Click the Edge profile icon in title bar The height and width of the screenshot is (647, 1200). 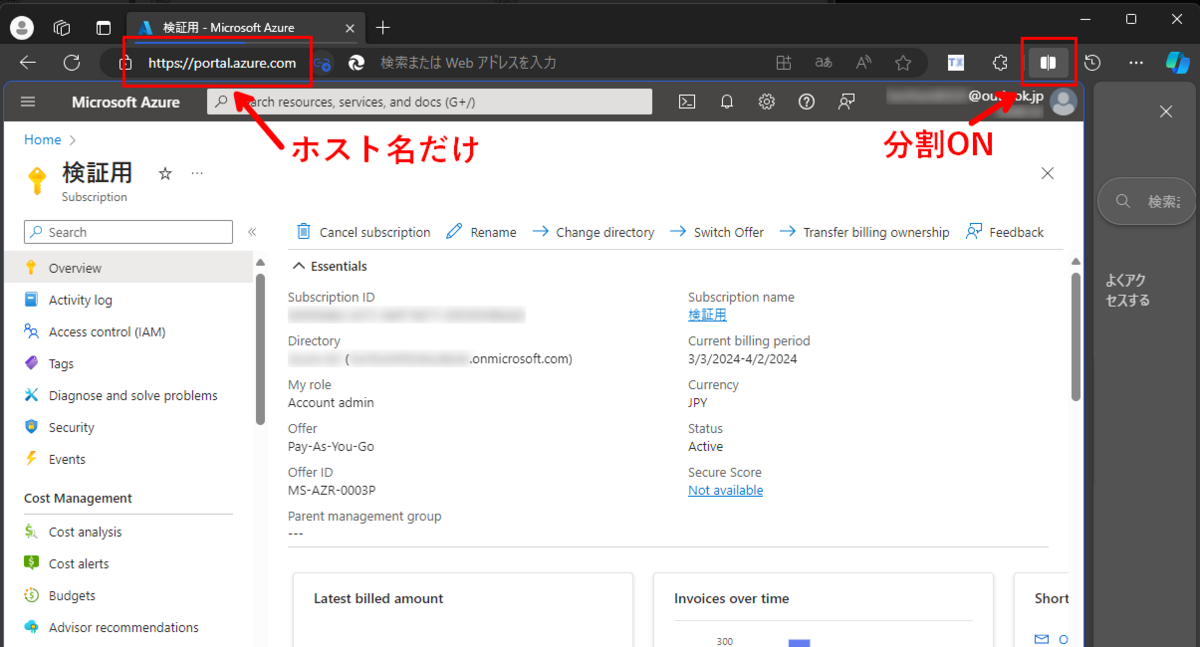[x=21, y=27]
